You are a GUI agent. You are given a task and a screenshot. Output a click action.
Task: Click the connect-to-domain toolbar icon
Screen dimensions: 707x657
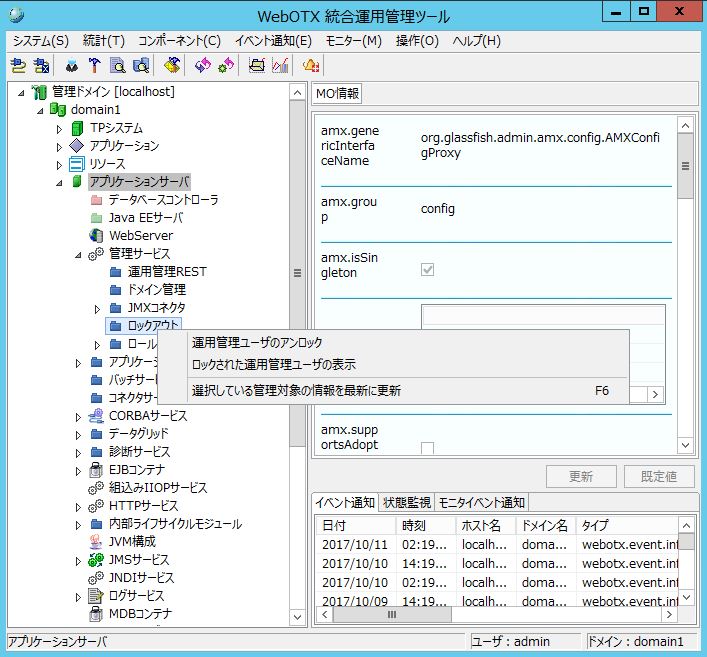click(18, 66)
